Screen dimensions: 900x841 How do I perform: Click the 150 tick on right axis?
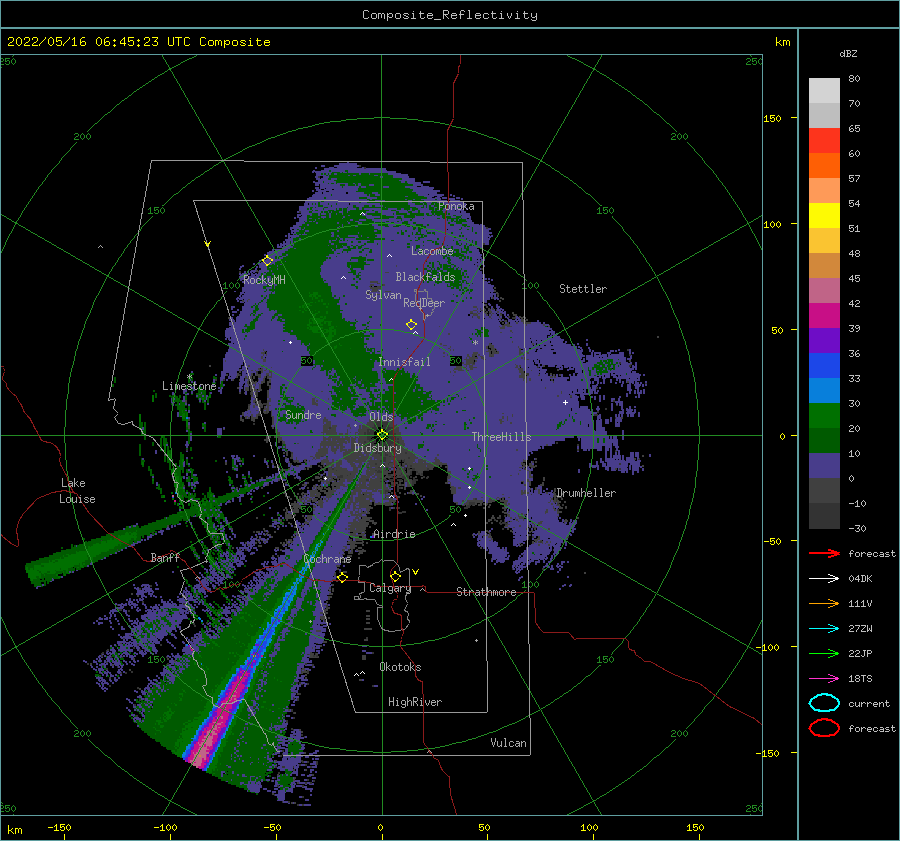click(x=772, y=118)
